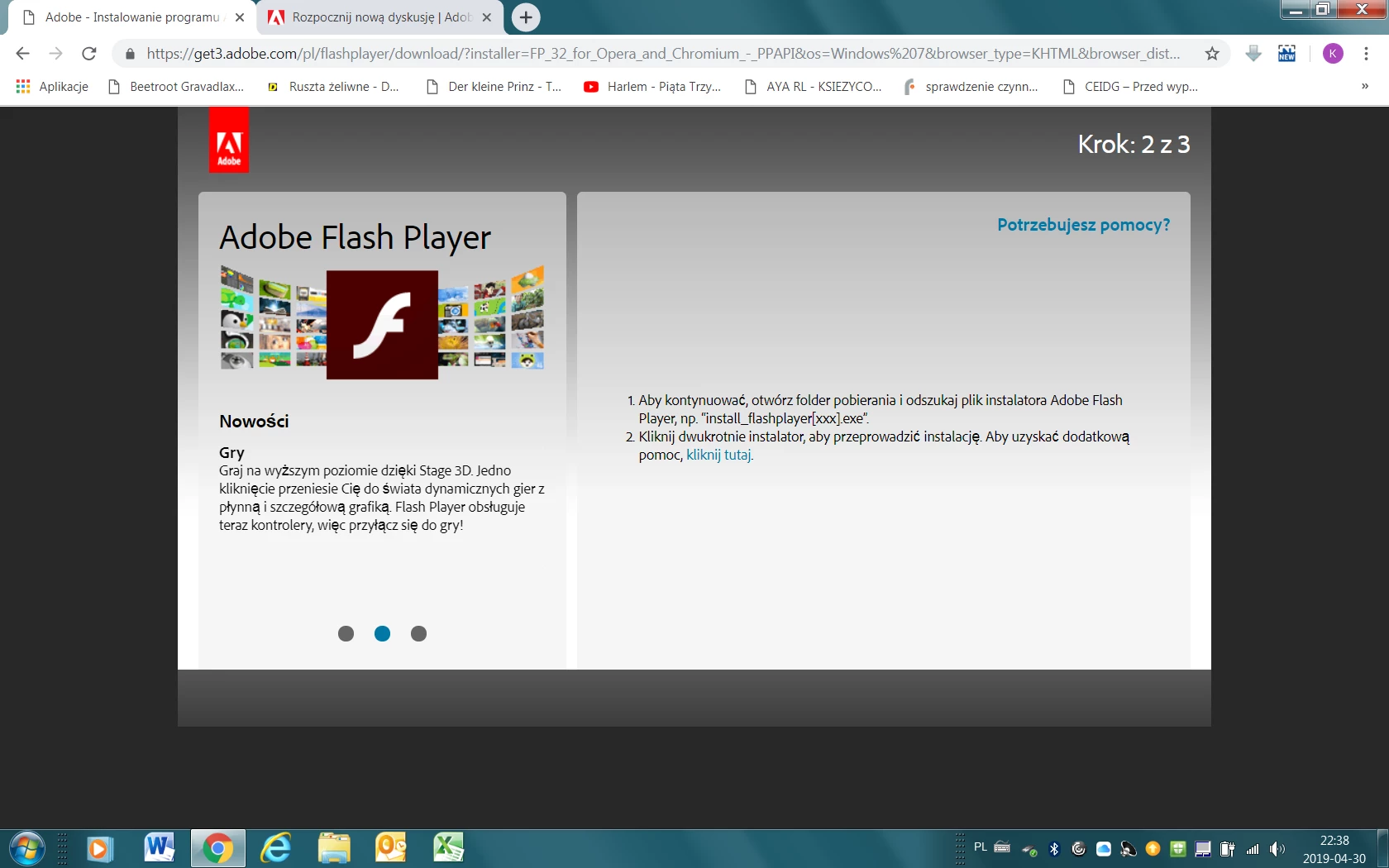This screenshot has height=868, width=1389.
Task: Open the volume speaker tray icon
Action: coord(1277,849)
